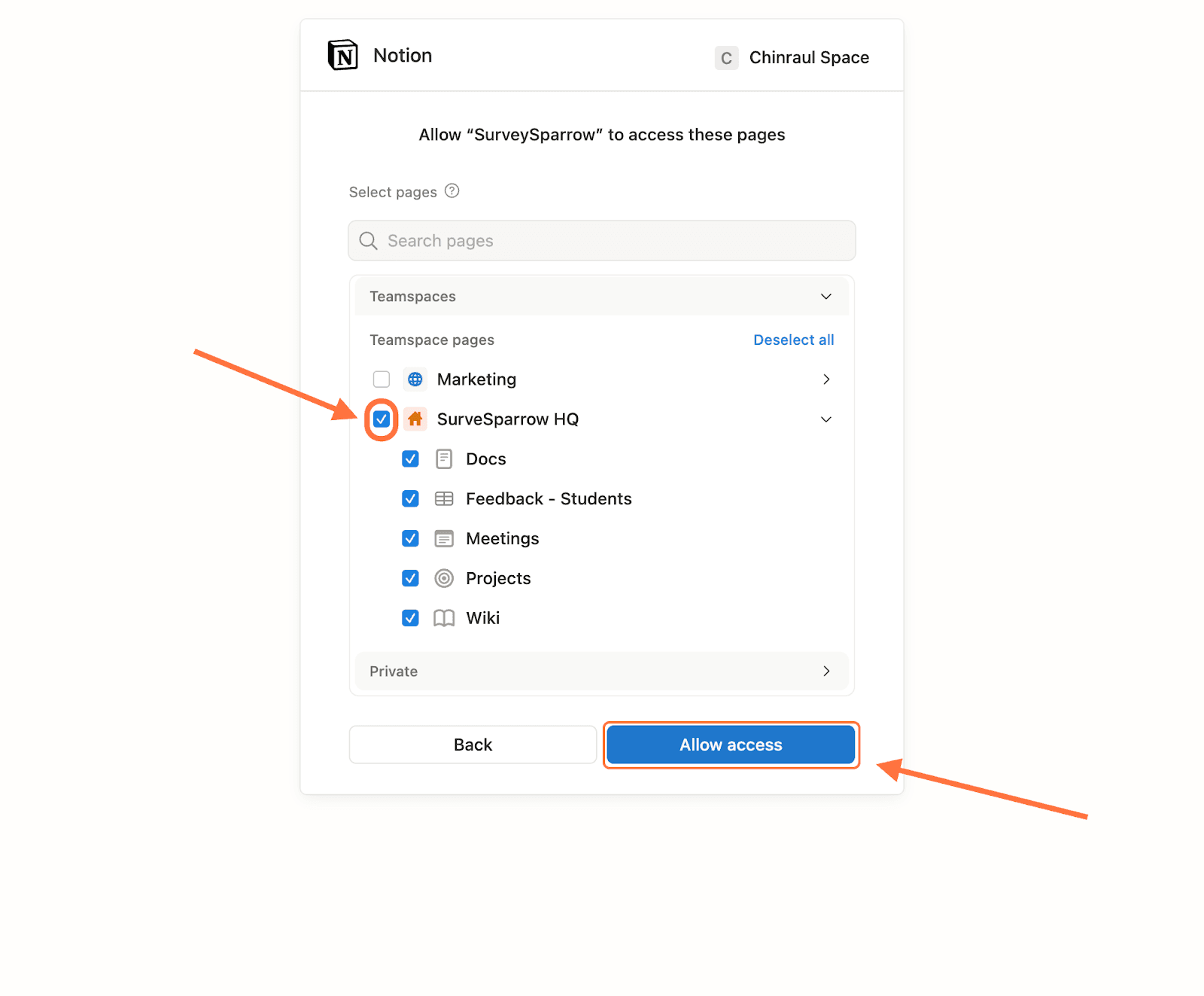The width and height of the screenshot is (1204, 996).
Task: Uncheck the Meetings page checkbox
Action: tap(410, 538)
